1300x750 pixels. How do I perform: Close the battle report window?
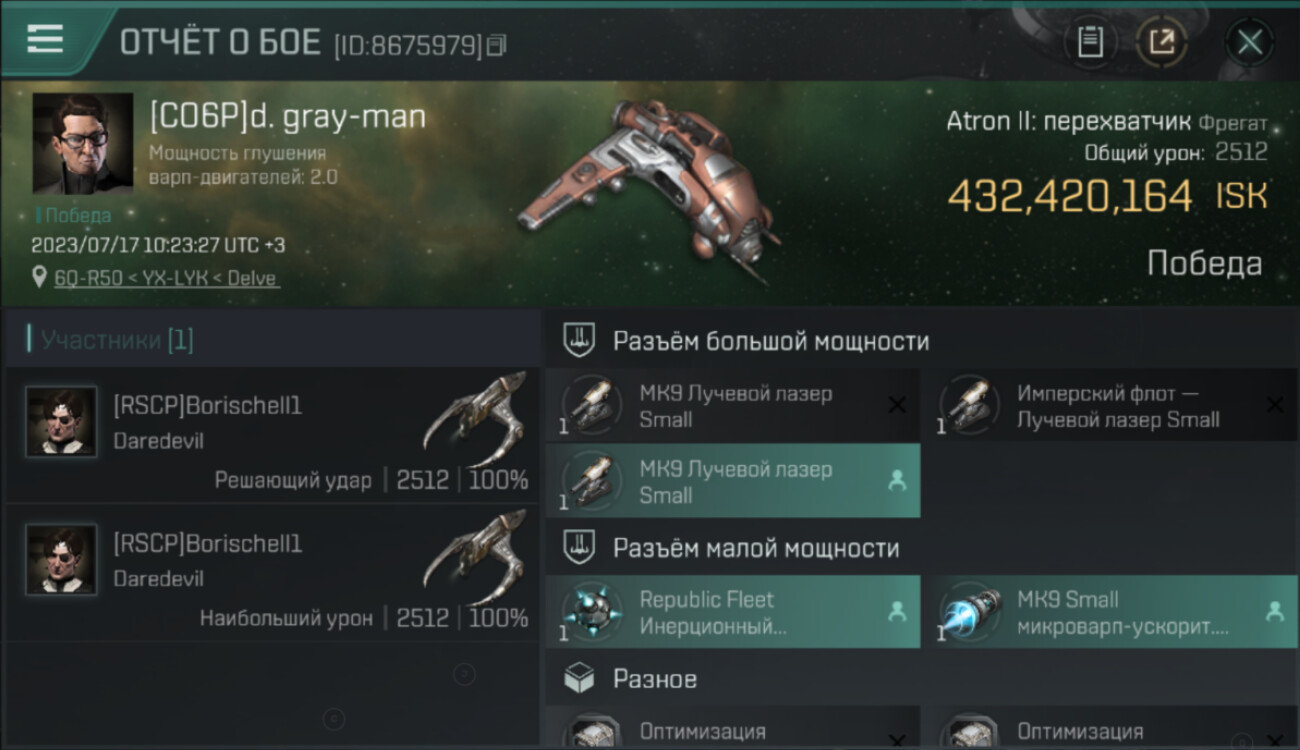coord(1250,42)
